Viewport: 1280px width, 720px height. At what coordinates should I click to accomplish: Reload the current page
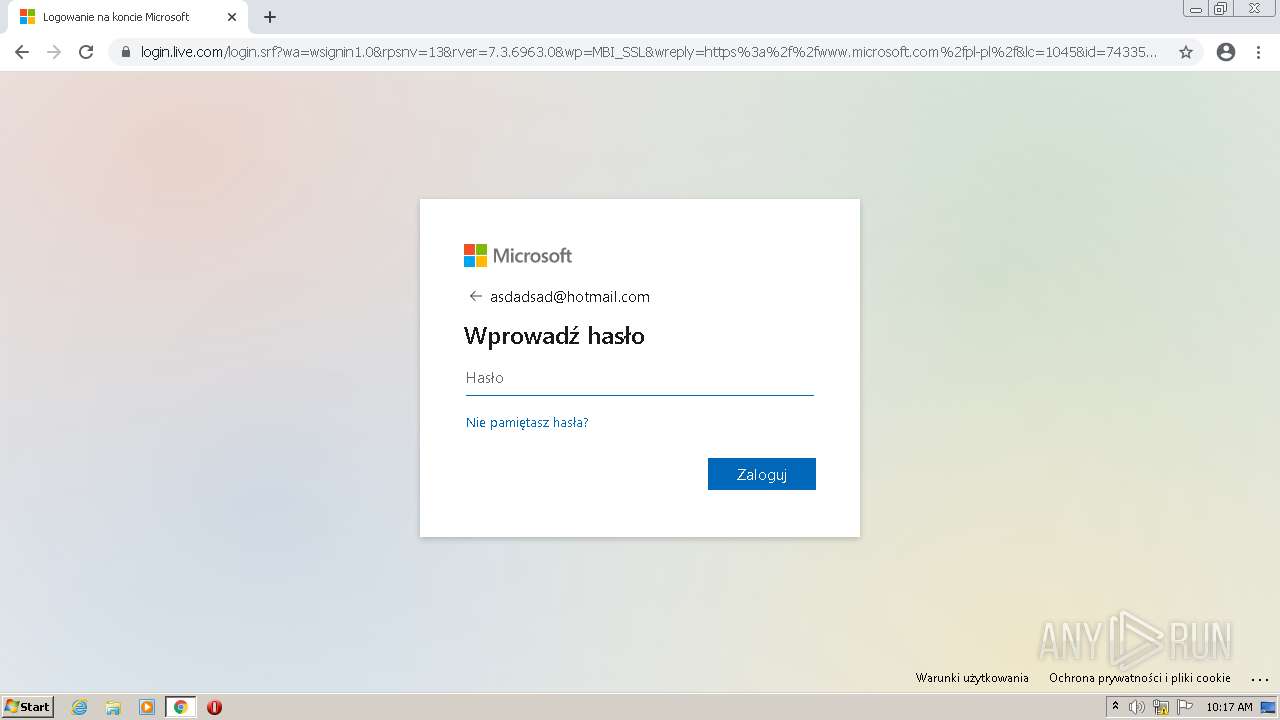click(x=86, y=52)
